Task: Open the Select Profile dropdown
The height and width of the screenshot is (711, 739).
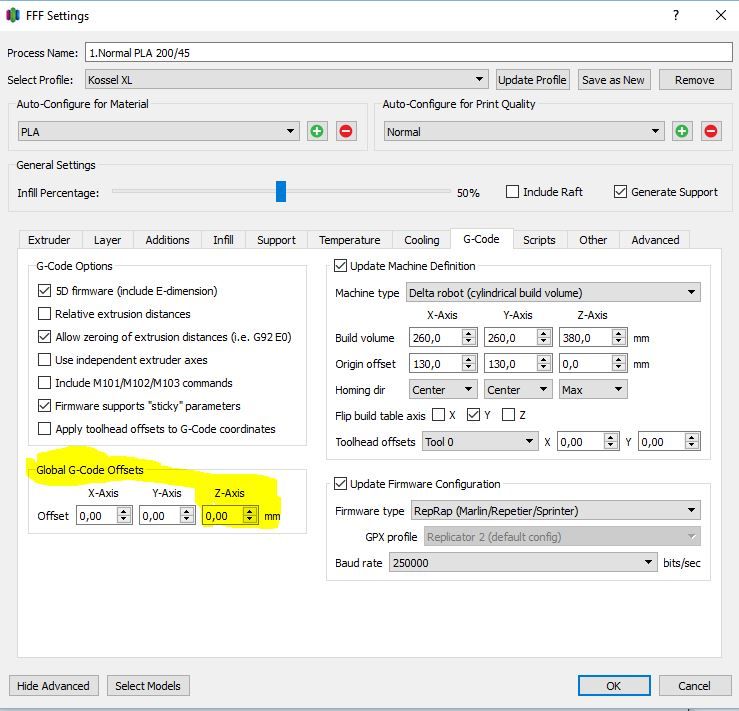Action: [287, 80]
